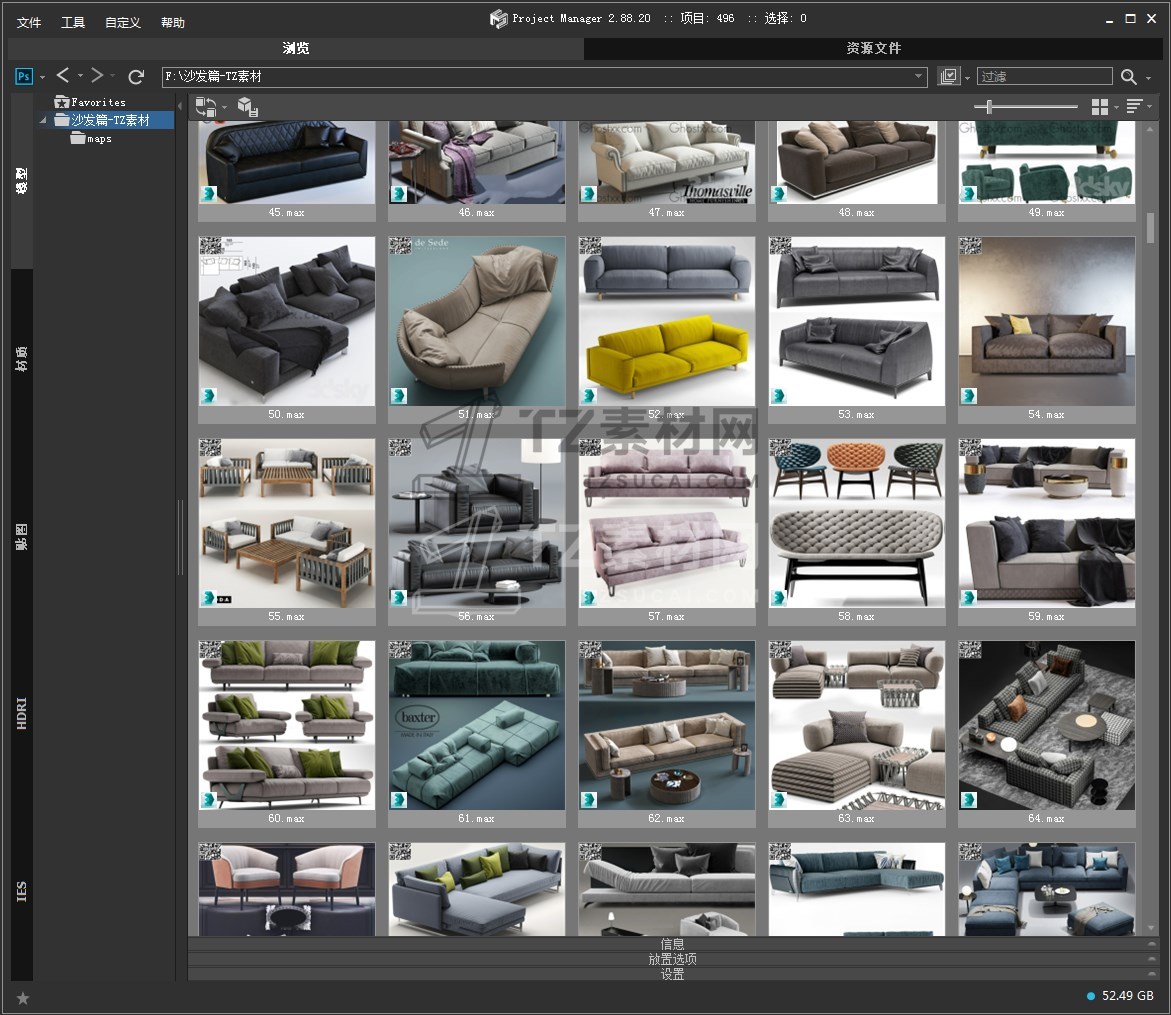This screenshot has height=1015, width=1171.
Task: Click the thumbnail size slider handle
Action: point(989,107)
